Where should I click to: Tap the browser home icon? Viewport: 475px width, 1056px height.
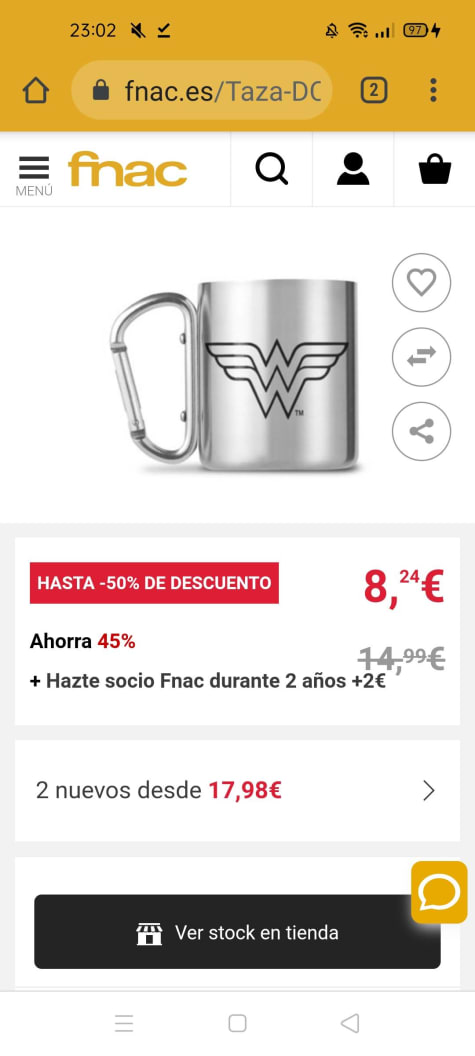(x=36, y=90)
